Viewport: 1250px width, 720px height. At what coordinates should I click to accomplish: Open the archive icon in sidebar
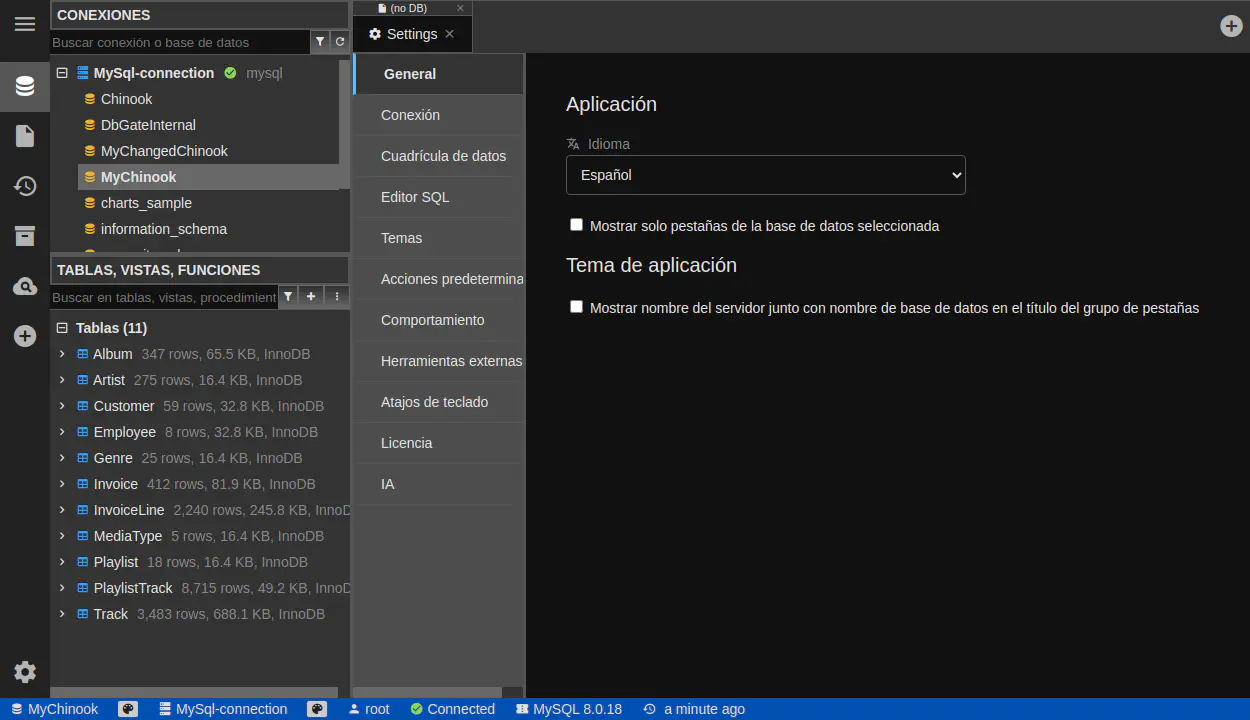pos(25,236)
